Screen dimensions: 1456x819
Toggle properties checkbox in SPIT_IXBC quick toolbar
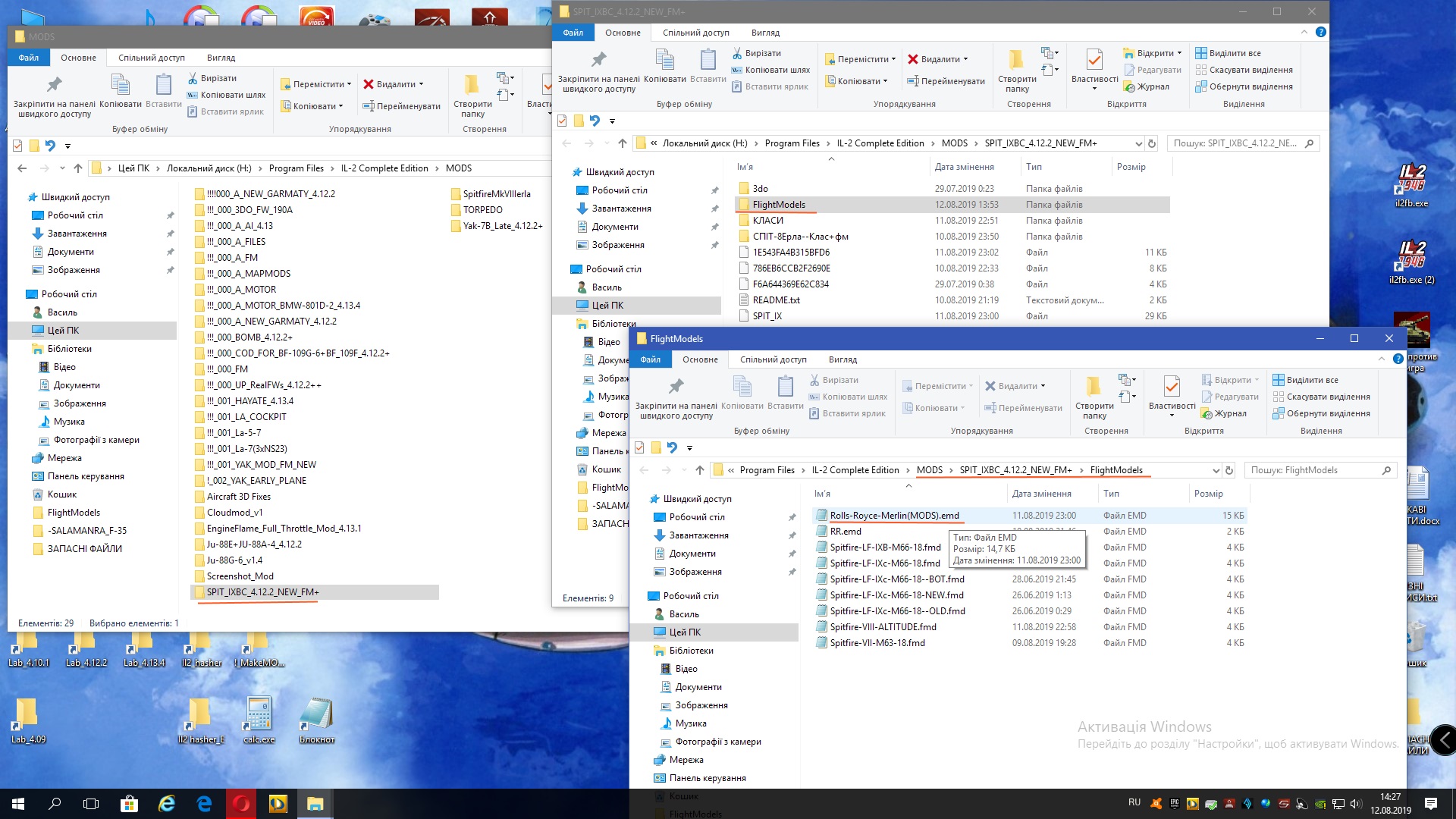[x=562, y=121]
